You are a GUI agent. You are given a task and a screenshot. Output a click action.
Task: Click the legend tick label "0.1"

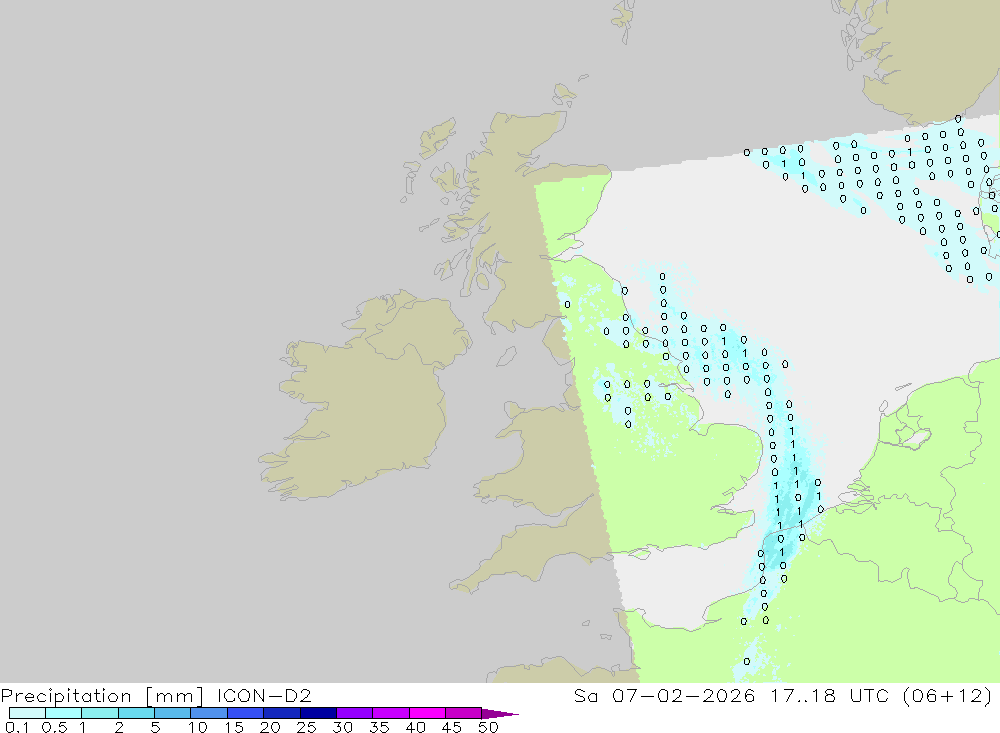(x=17, y=727)
